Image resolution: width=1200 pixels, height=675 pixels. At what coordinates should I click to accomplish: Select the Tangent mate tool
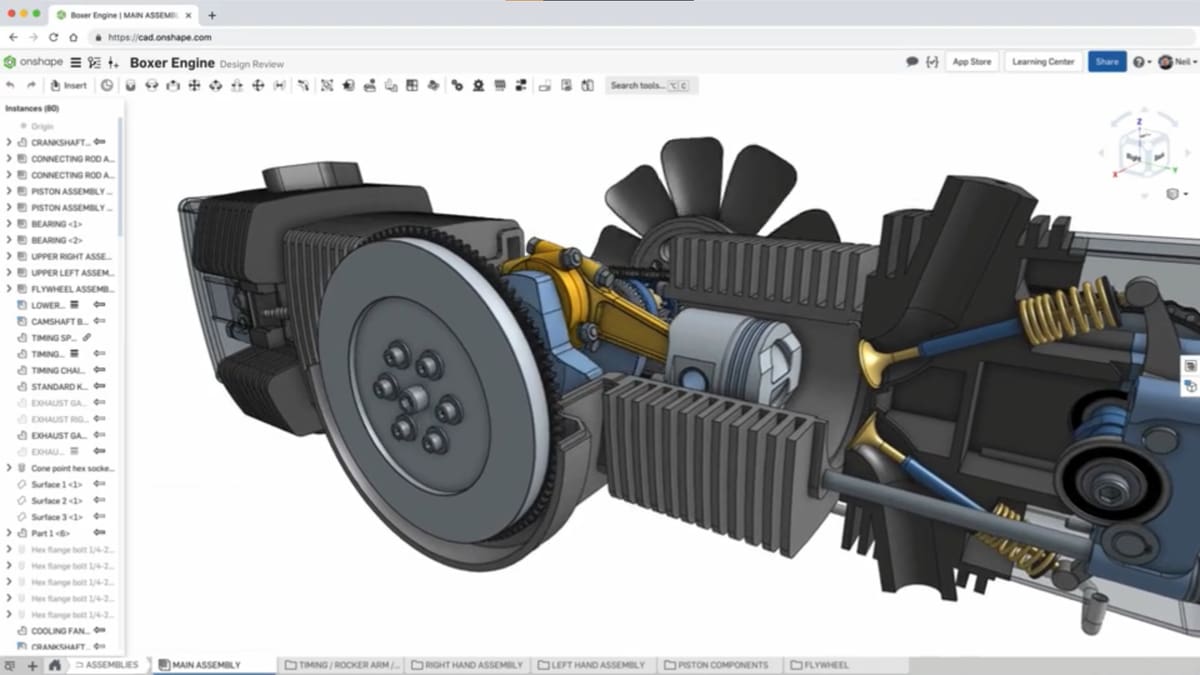coord(303,86)
